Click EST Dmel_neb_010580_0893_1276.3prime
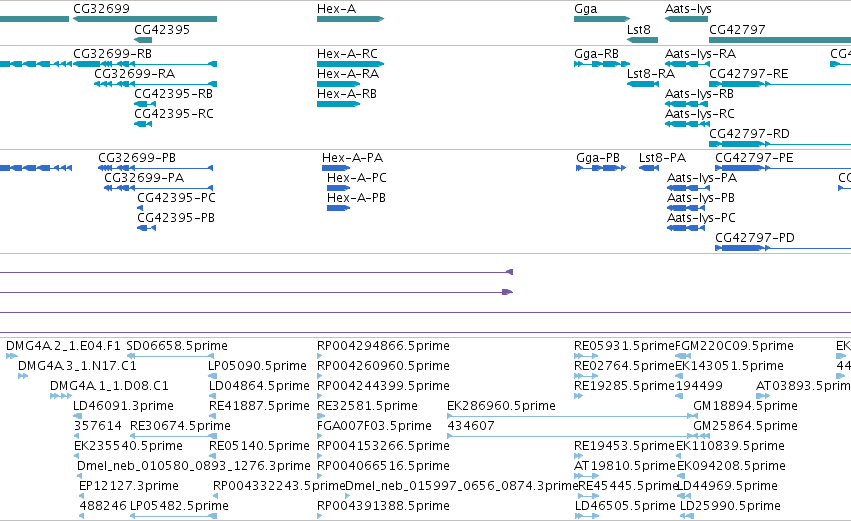The height and width of the screenshot is (521, 851). point(194,466)
